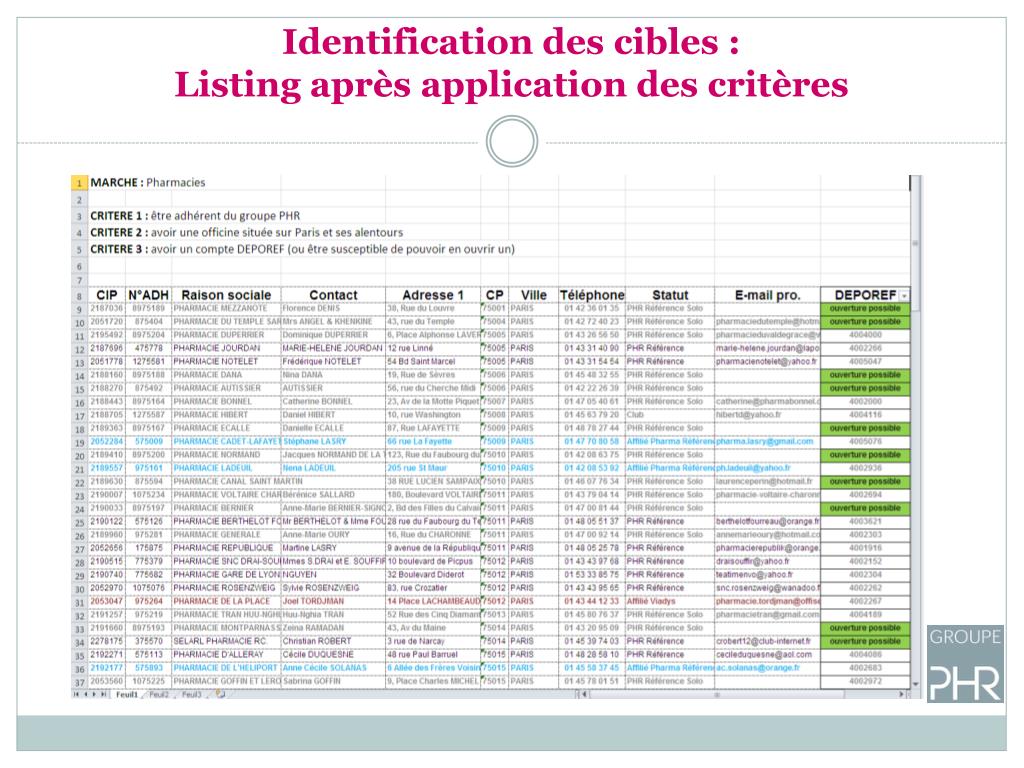Select the MARCHE : Pharmacies cell
1024x768 pixels.
click(x=148, y=183)
